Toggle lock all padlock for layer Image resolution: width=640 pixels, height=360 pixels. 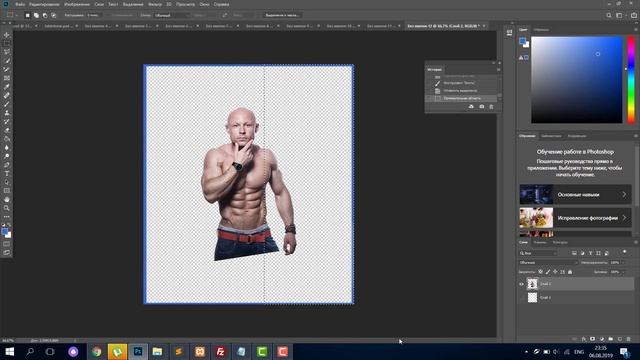pos(570,271)
